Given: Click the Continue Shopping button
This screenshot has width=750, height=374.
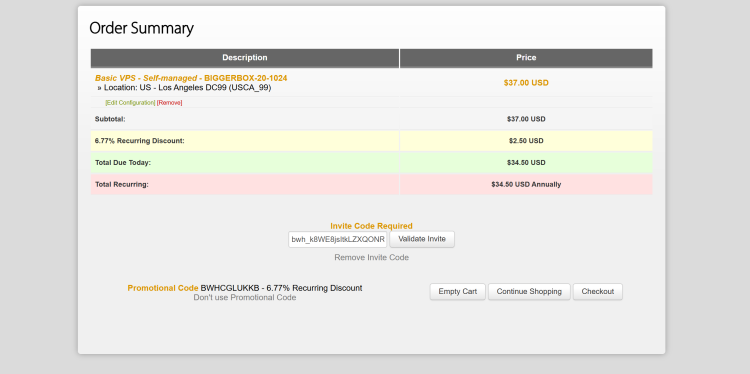Looking at the screenshot, I should (529, 292).
